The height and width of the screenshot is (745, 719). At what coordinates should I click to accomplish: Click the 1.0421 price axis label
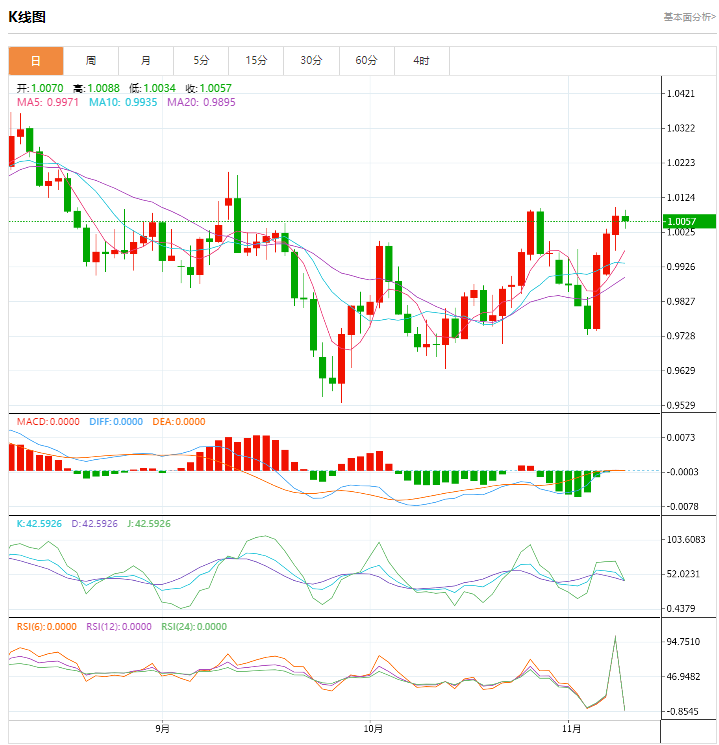[681, 94]
